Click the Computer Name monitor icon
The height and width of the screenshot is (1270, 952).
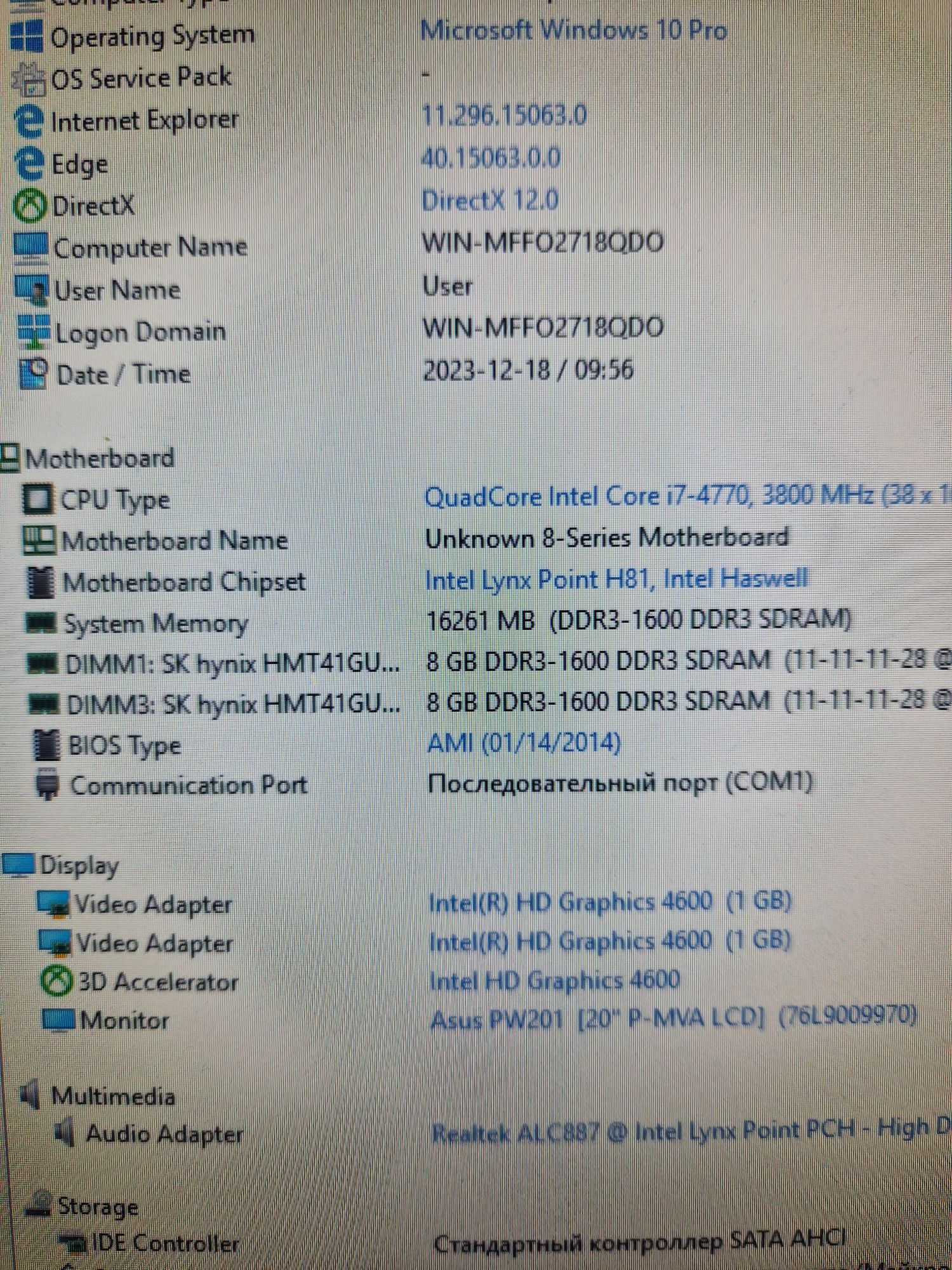31,248
